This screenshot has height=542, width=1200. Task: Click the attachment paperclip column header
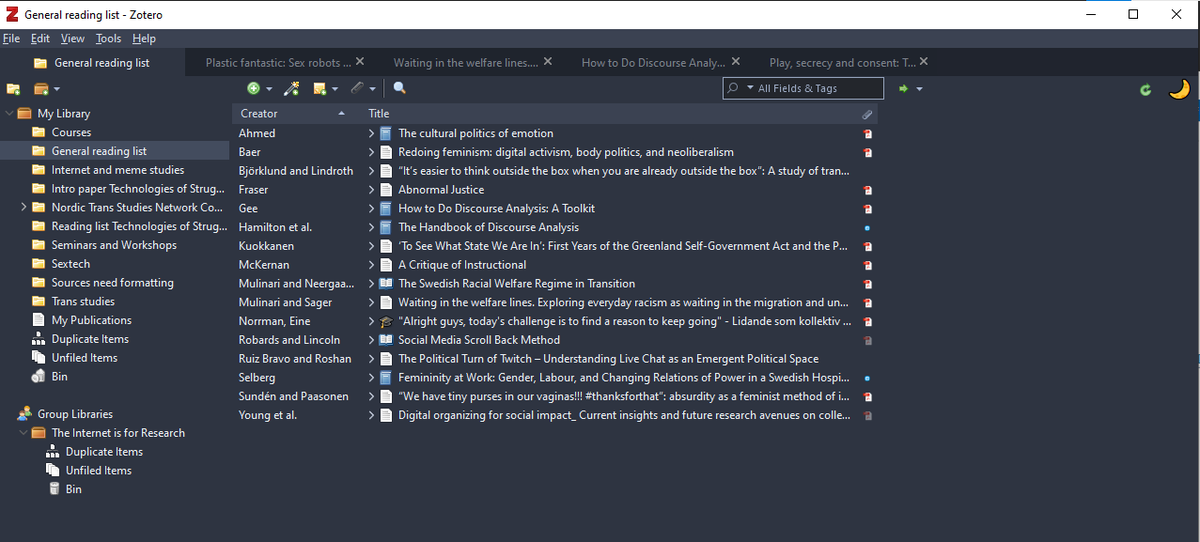(867, 114)
